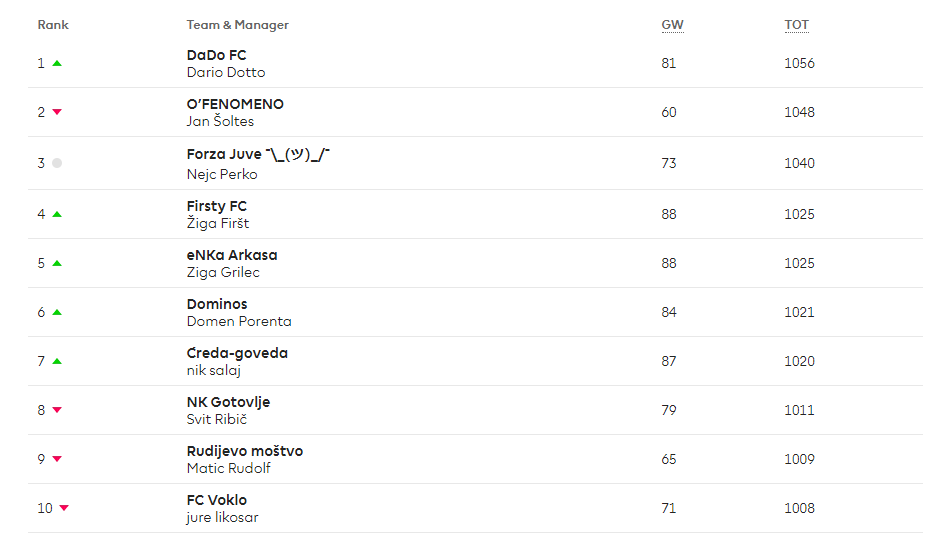Image resolution: width=926 pixels, height=539 pixels.
Task: Click red down arrow beside rank 2
Action: 57,112
